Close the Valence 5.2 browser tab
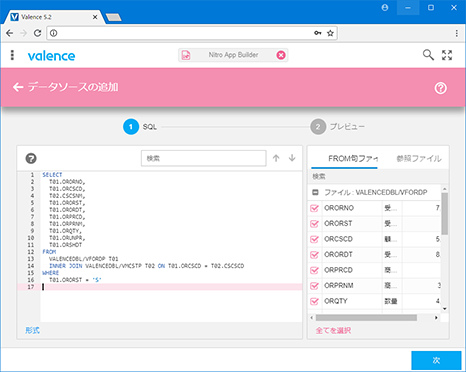The height and width of the screenshot is (372, 466). pos(95,17)
